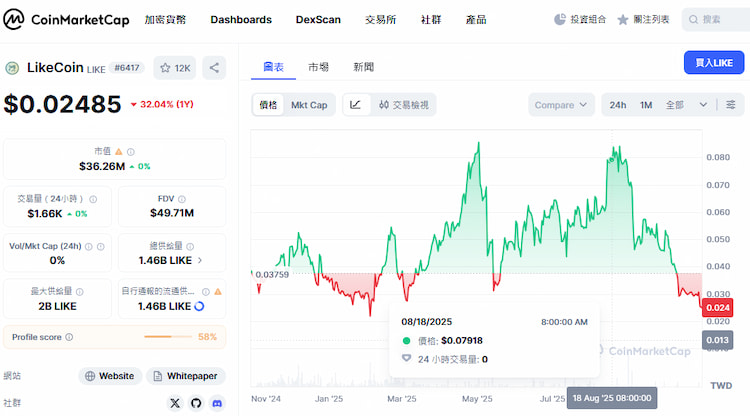Open the portfolio pie chart icon

coord(560,20)
